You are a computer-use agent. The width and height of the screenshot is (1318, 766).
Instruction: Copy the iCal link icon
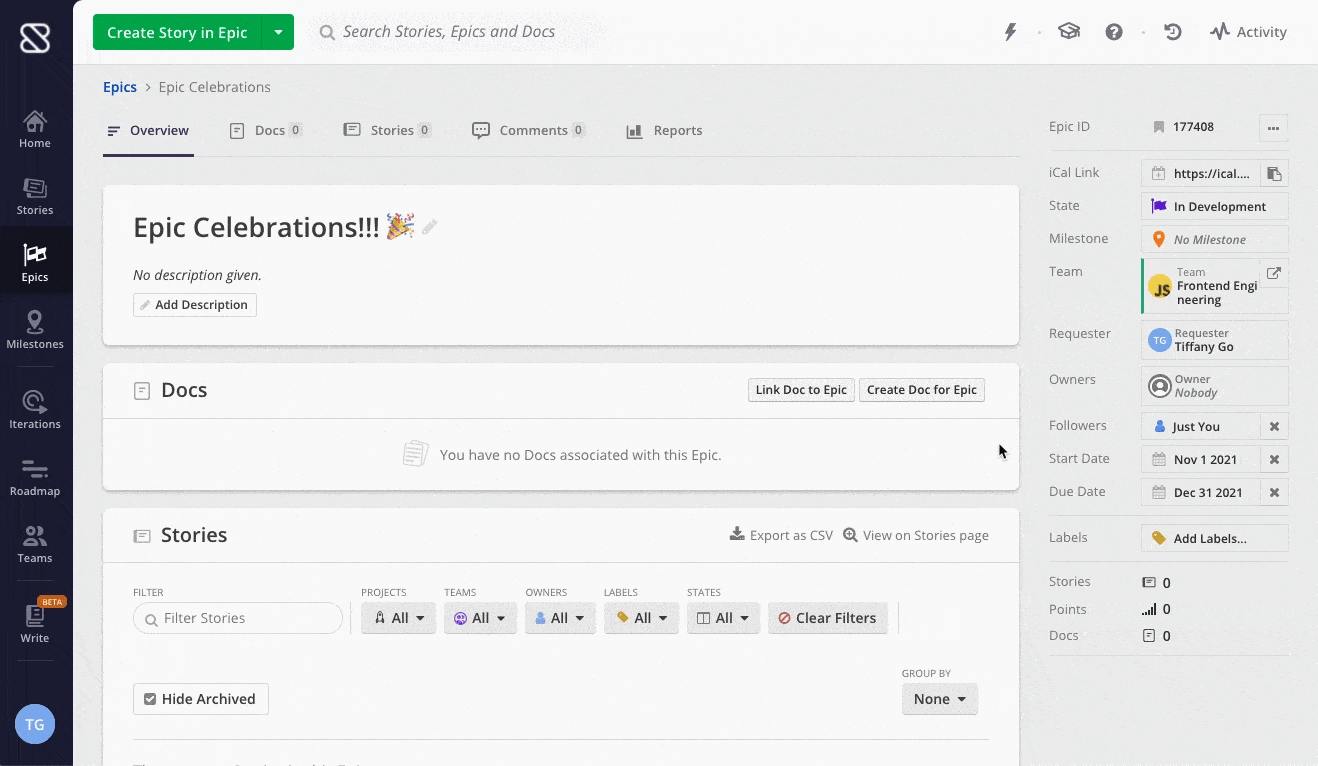[1274, 173]
